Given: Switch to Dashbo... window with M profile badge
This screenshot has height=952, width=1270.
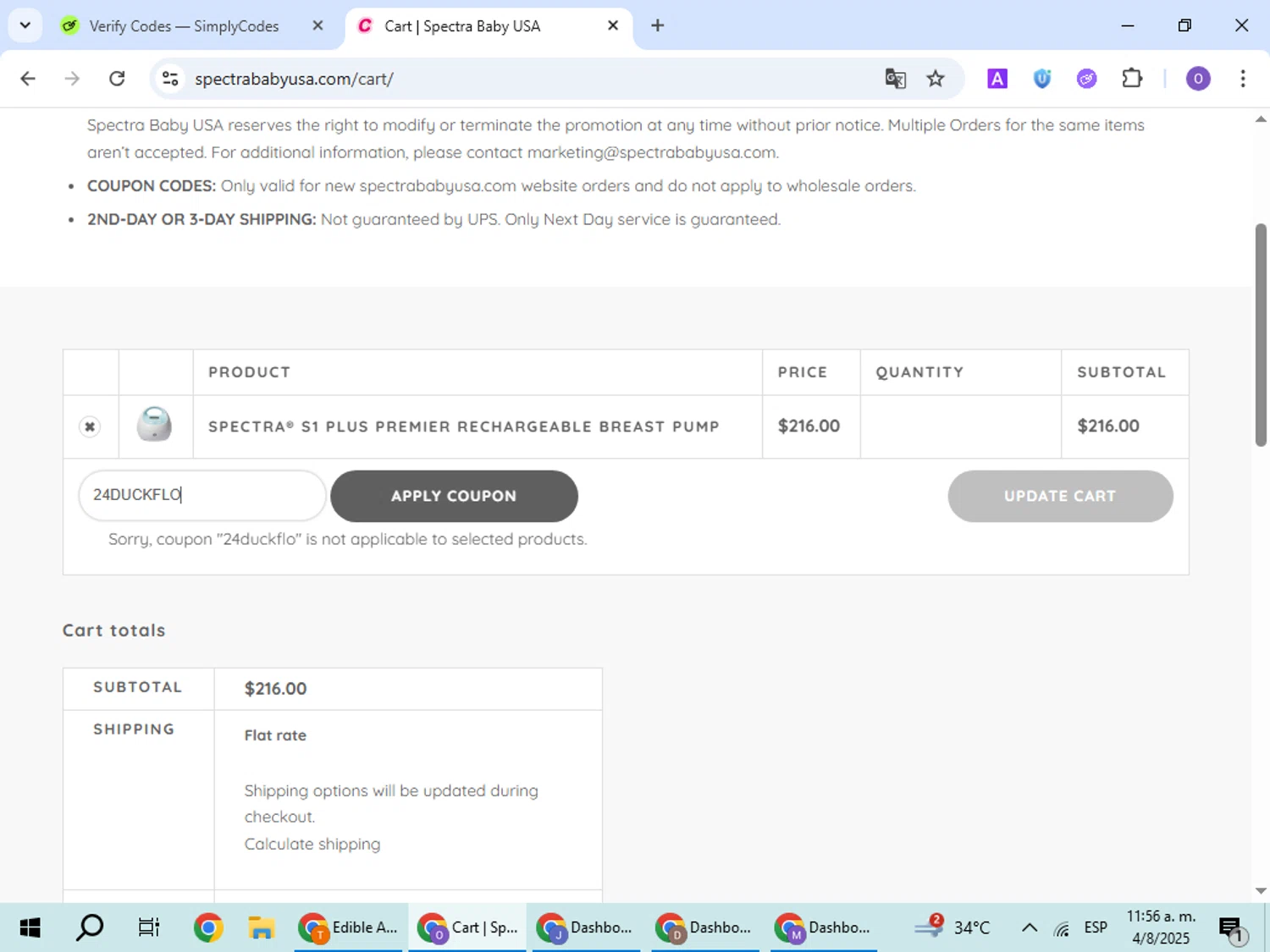Looking at the screenshot, I should [824, 927].
